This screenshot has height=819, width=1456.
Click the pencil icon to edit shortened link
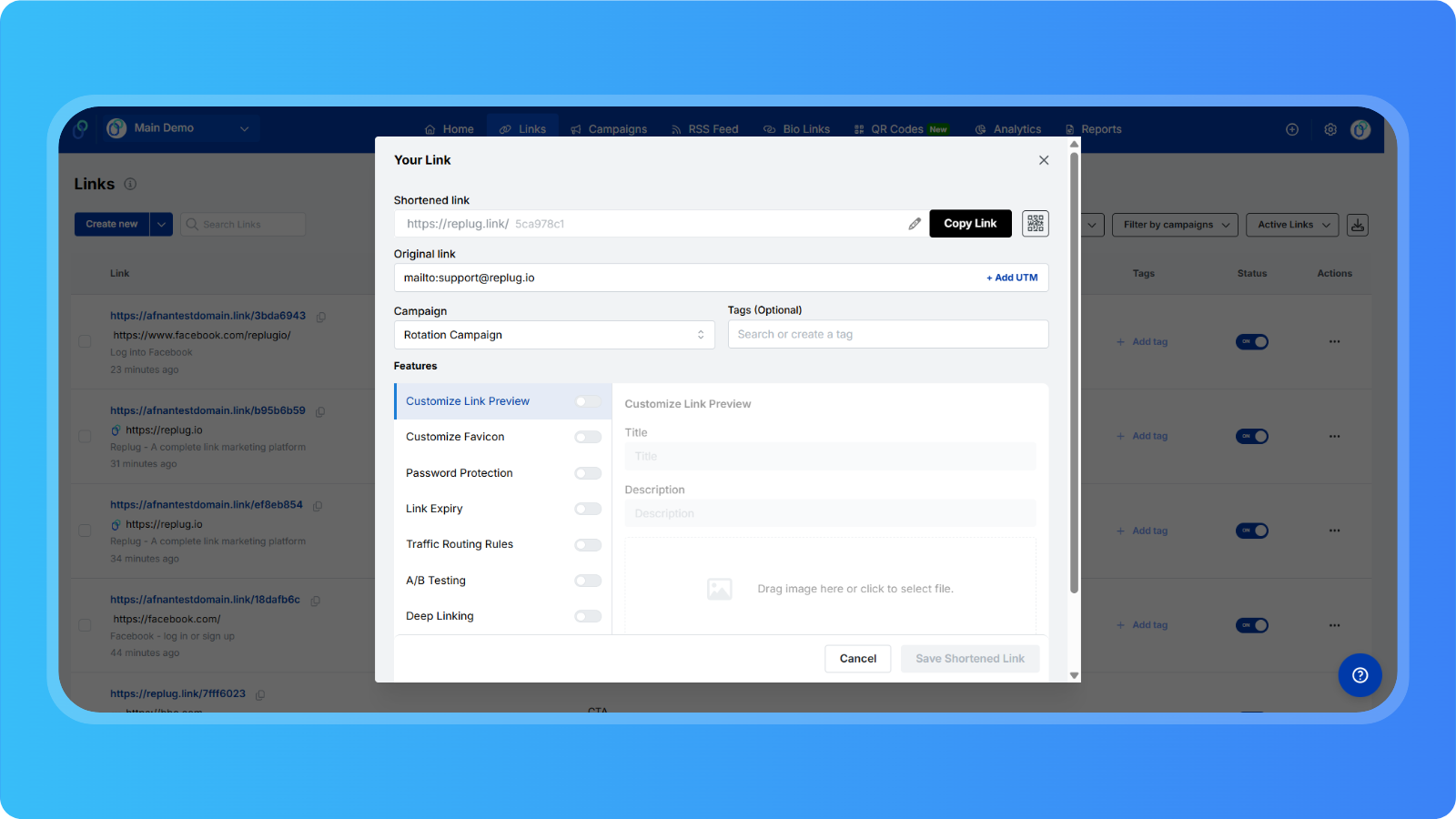[915, 224]
